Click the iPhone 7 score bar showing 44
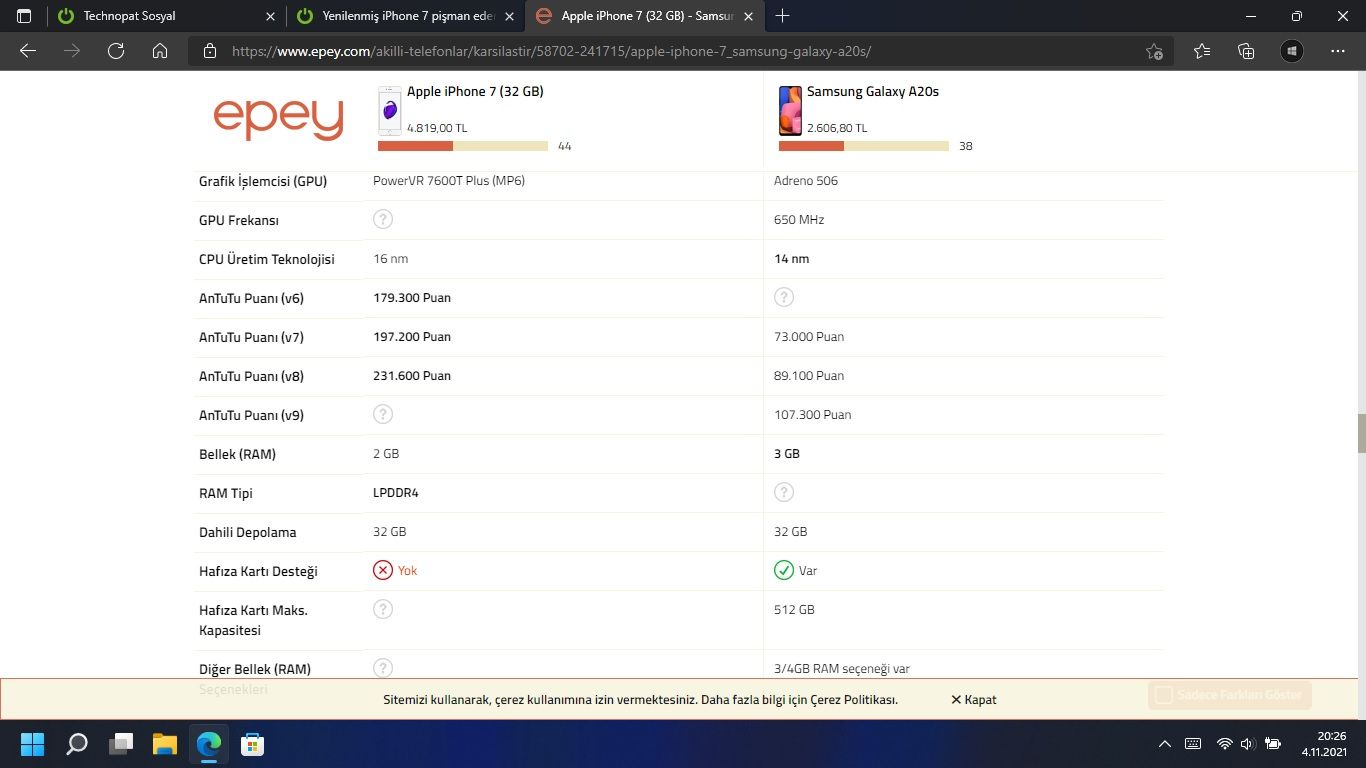 [x=463, y=146]
